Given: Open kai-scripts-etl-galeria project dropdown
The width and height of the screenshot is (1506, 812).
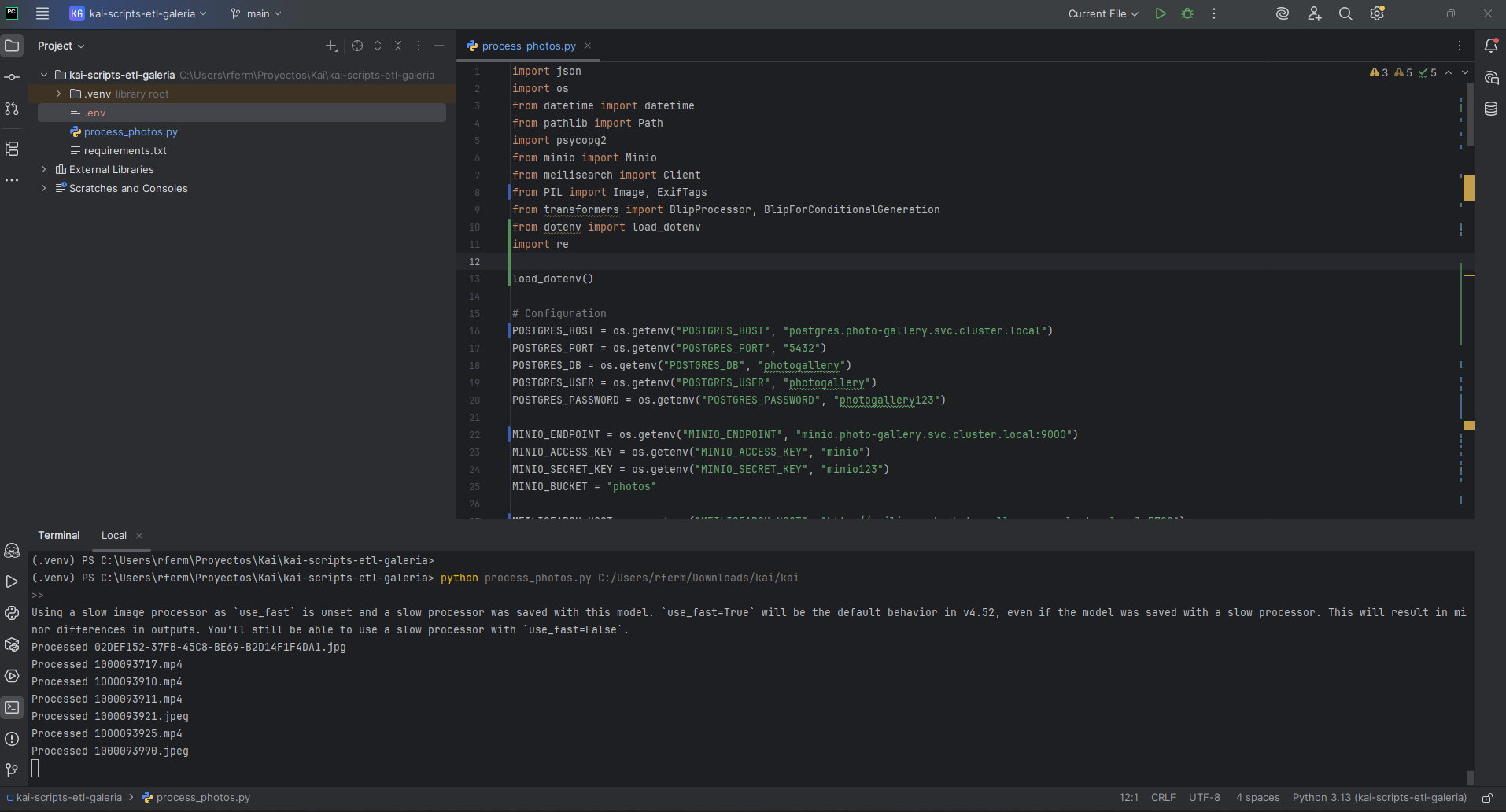Looking at the screenshot, I should (138, 13).
